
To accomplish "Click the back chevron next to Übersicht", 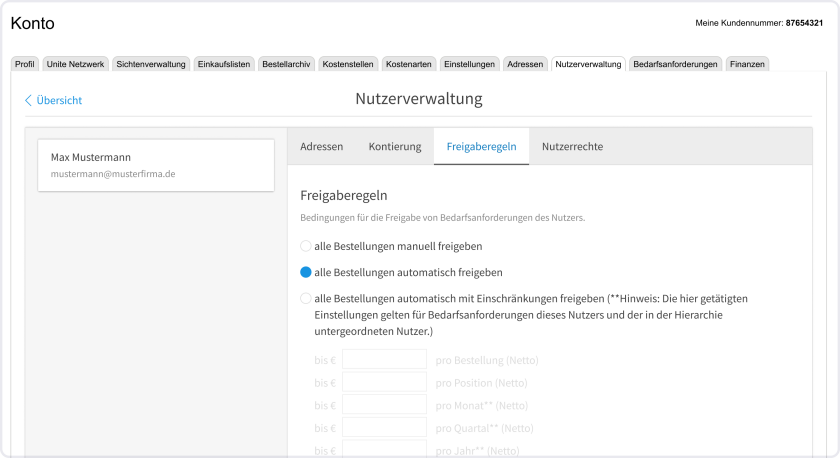I will (28, 100).
